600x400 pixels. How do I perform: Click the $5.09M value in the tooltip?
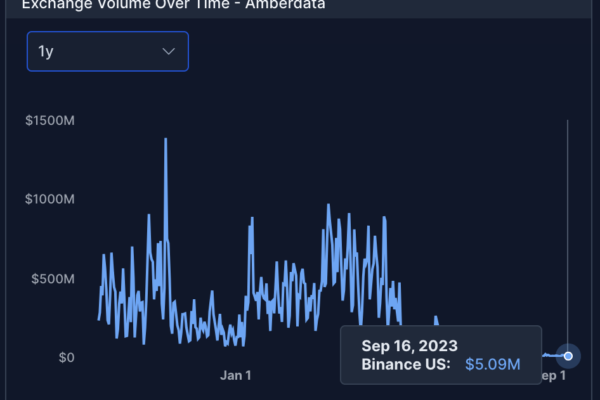(x=492, y=364)
